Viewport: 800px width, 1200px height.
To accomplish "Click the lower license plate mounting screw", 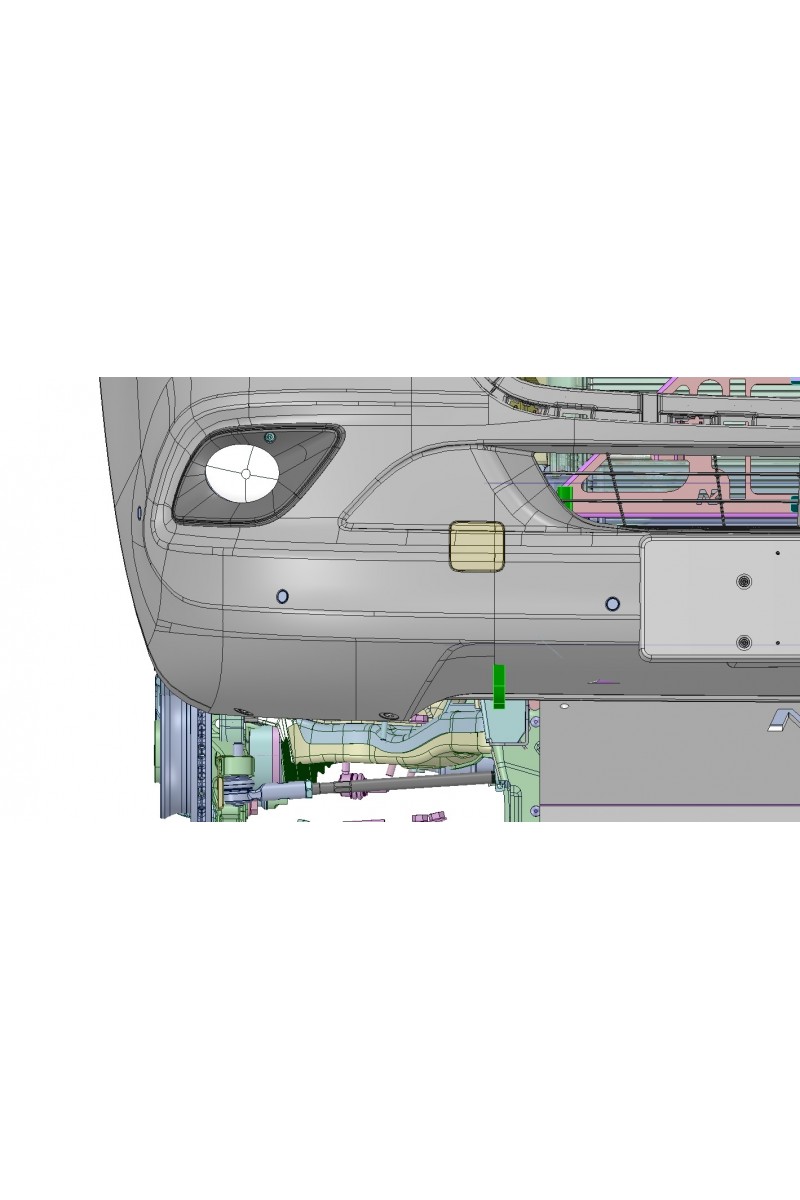I will pos(743,641).
